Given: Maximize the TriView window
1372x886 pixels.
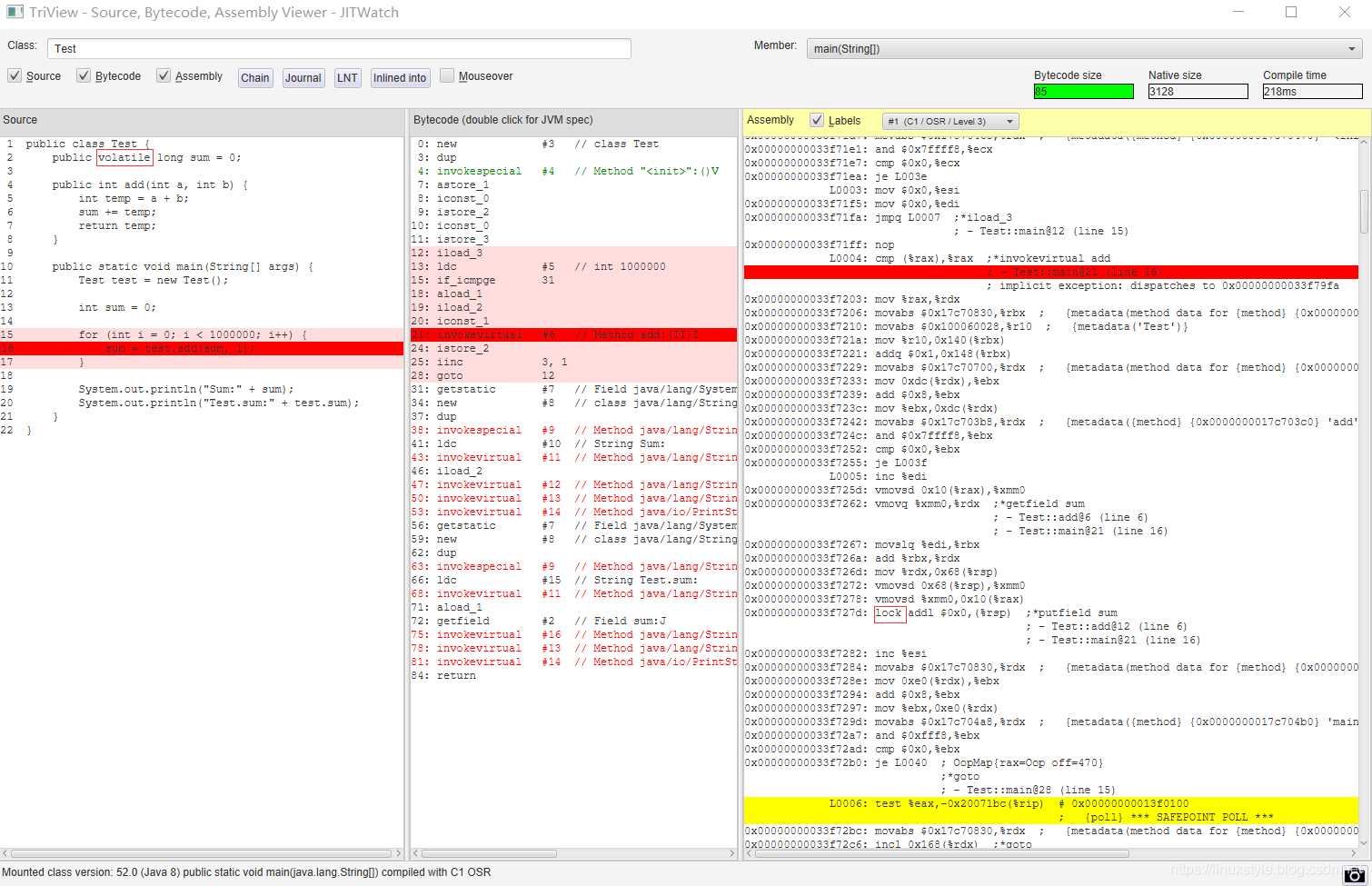Looking at the screenshot, I should tap(1291, 12).
